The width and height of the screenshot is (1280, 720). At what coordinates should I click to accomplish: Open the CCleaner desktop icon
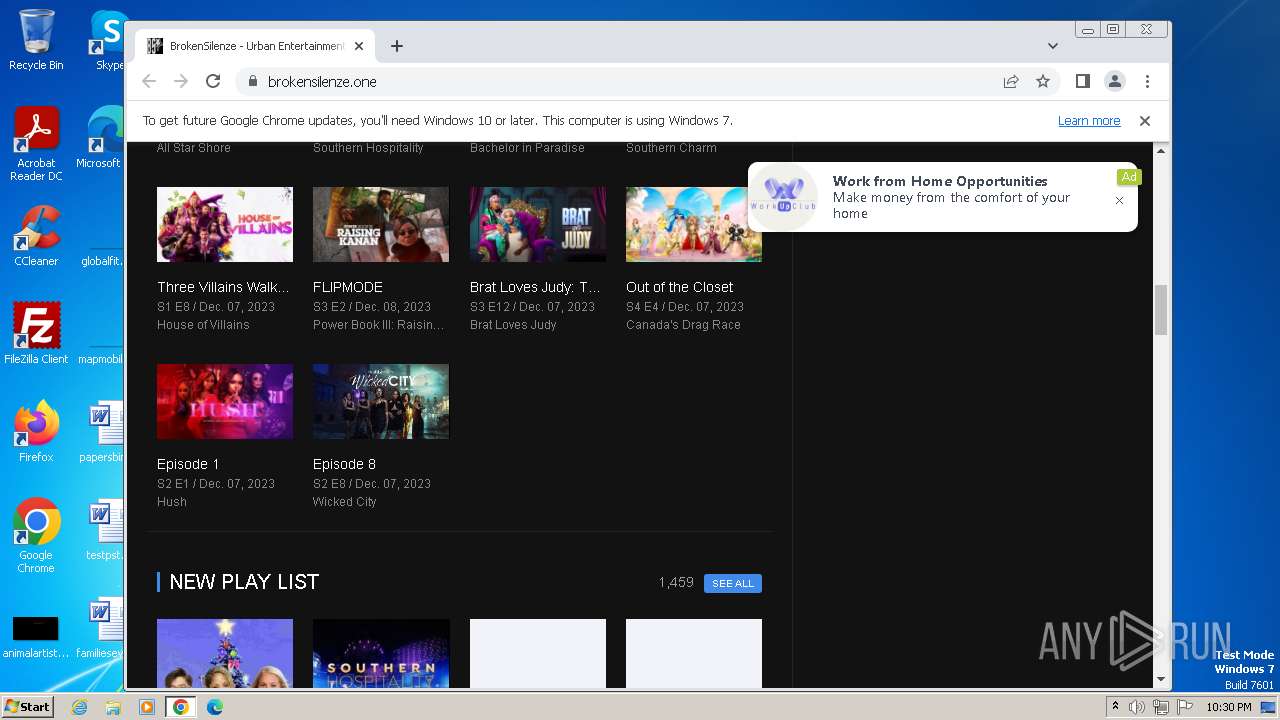click(36, 236)
